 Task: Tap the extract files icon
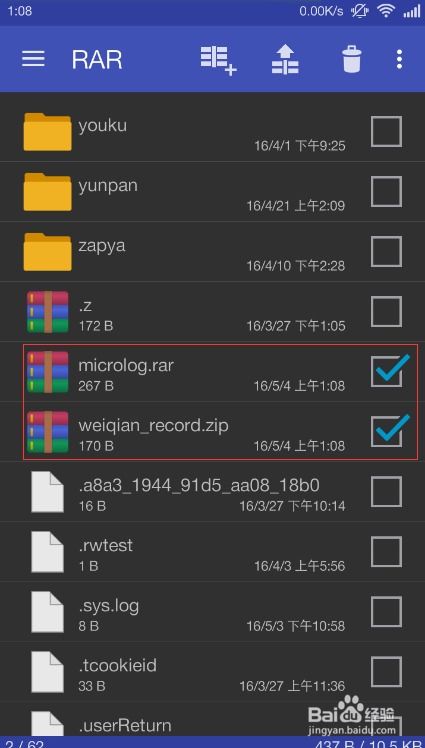tap(285, 60)
